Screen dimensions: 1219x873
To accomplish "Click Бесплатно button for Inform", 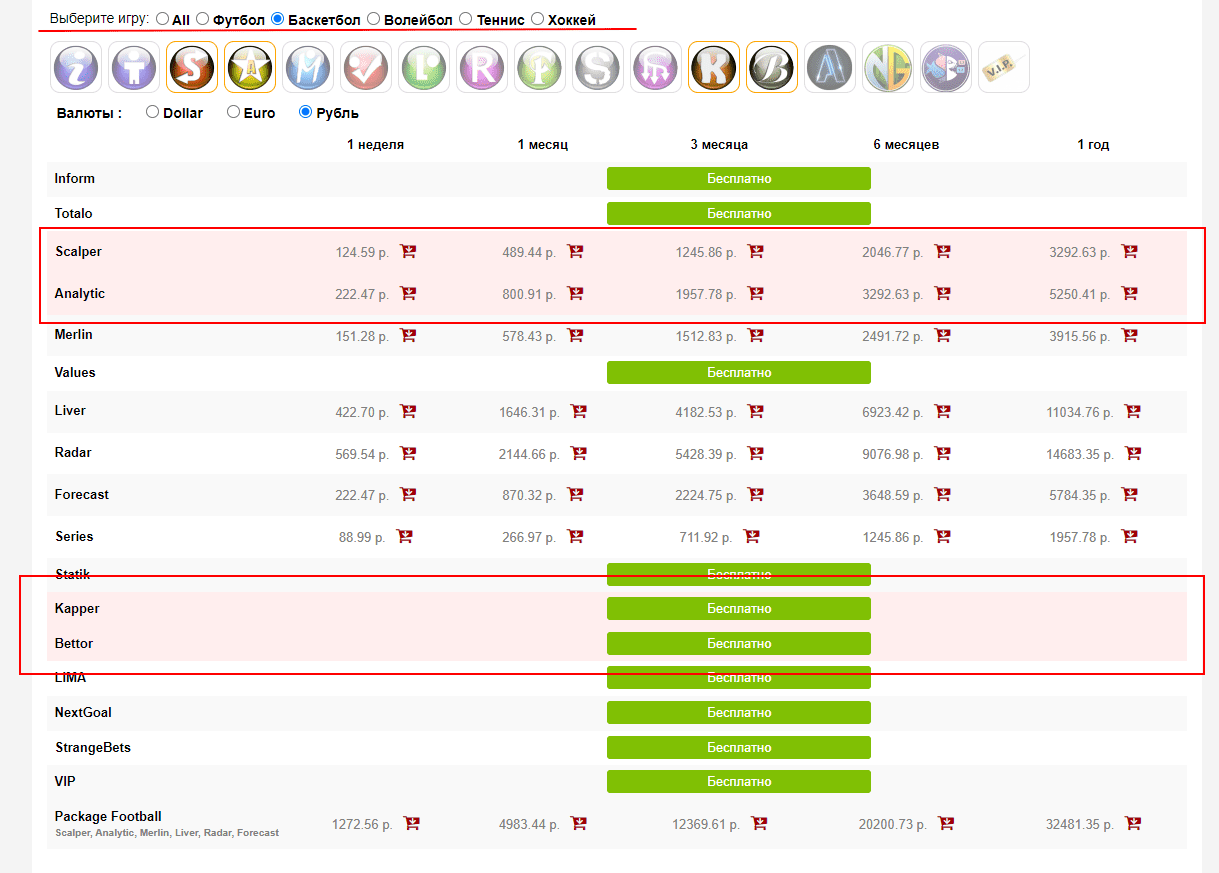I will coord(738,178).
